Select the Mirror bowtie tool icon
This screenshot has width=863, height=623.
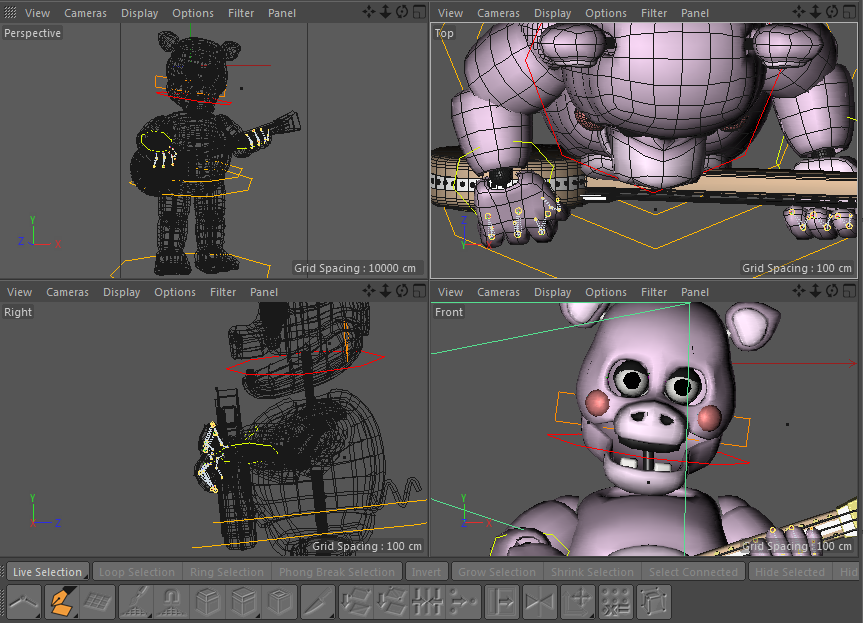click(x=539, y=601)
